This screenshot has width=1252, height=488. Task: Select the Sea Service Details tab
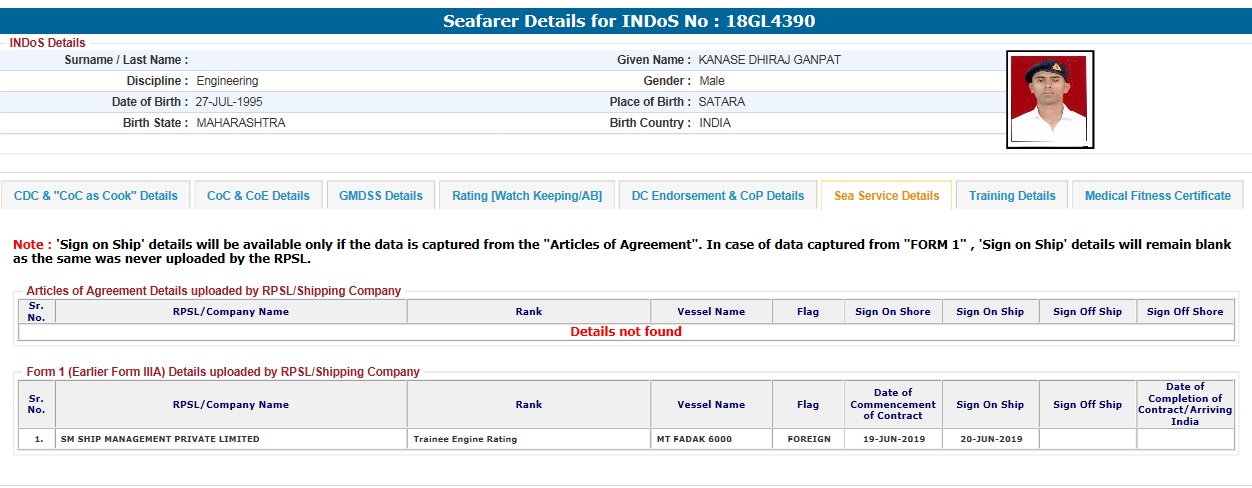pos(886,196)
